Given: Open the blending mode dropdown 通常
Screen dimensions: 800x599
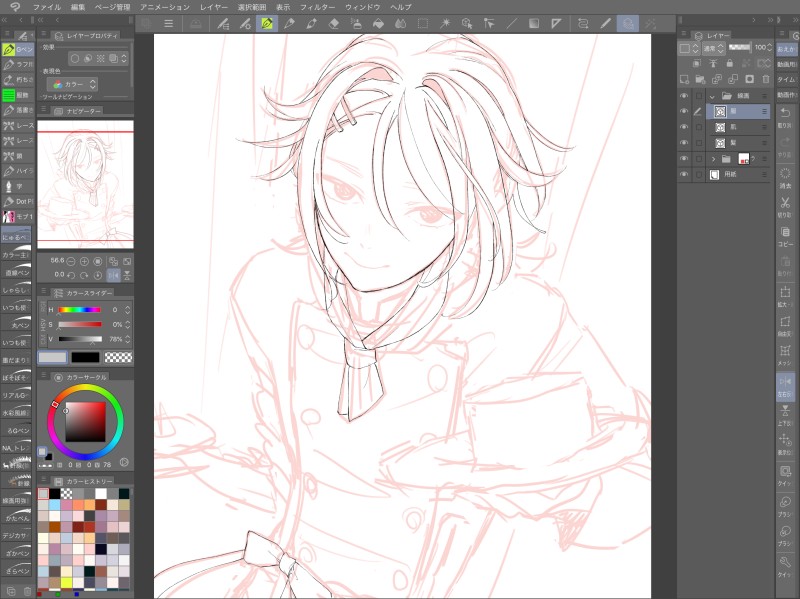Looking at the screenshot, I should pos(714,48).
